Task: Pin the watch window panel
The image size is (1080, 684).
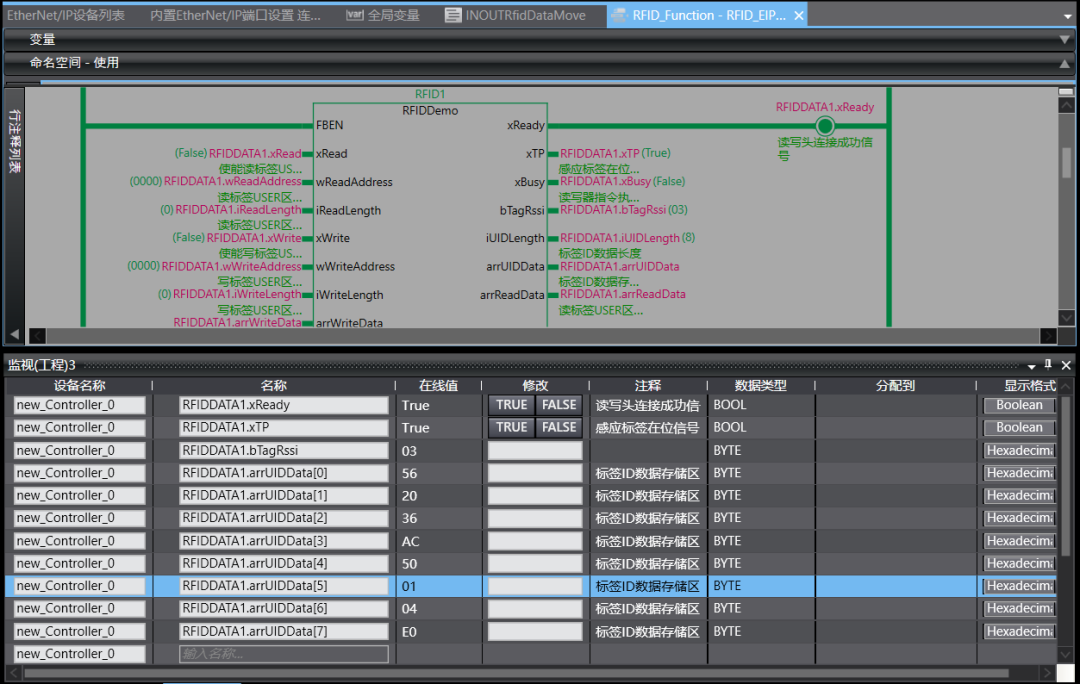Action: pyautogui.click(x=1048, y=365)
